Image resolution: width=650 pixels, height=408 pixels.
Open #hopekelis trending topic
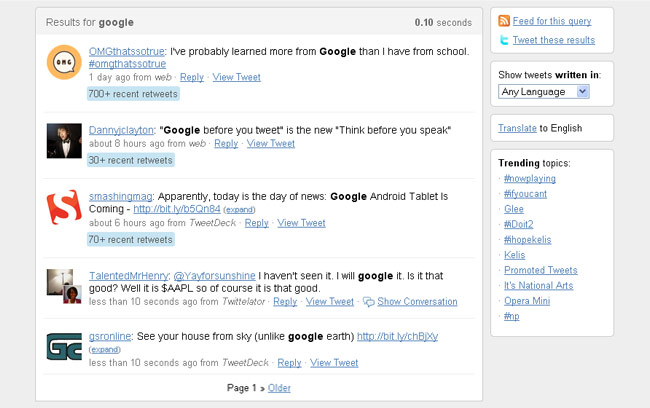tap(528, 240)
